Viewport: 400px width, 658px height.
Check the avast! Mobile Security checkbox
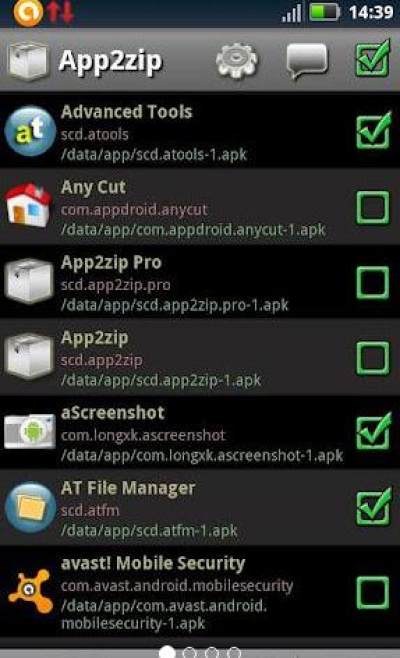coord(373,592)
